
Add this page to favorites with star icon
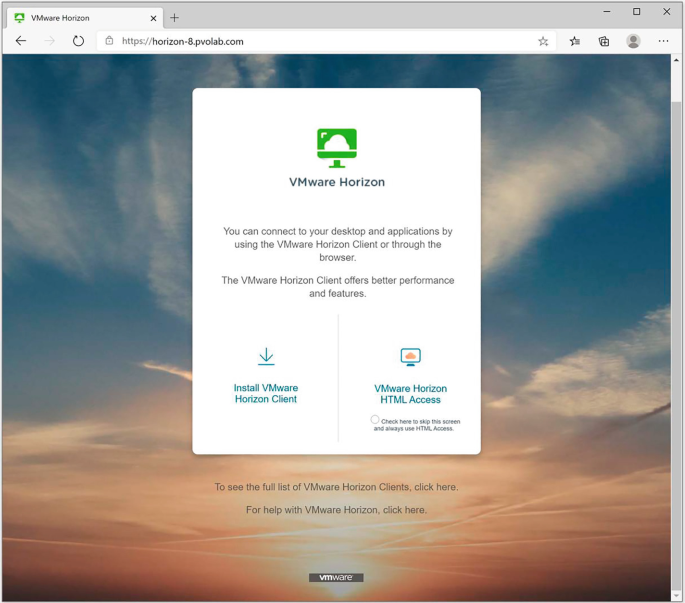pos(543,41)
